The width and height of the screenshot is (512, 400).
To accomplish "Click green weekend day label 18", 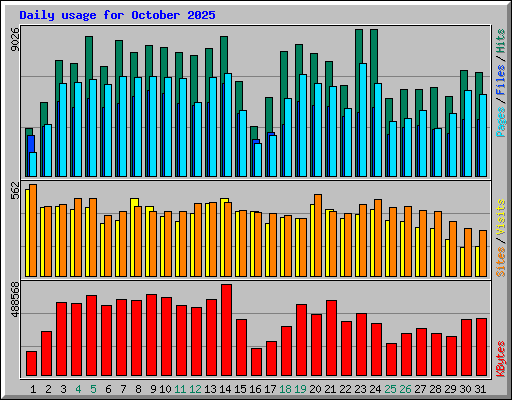I will [x=285, y=389].
